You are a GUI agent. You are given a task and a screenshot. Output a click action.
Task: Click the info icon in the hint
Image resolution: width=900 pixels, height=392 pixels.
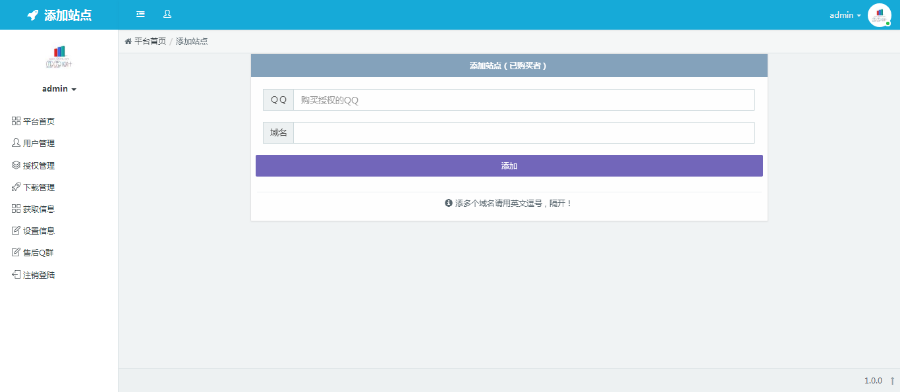[449, 203]
